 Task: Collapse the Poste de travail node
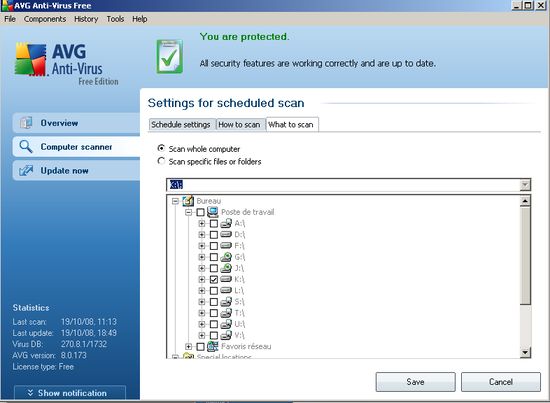[188, 212]
